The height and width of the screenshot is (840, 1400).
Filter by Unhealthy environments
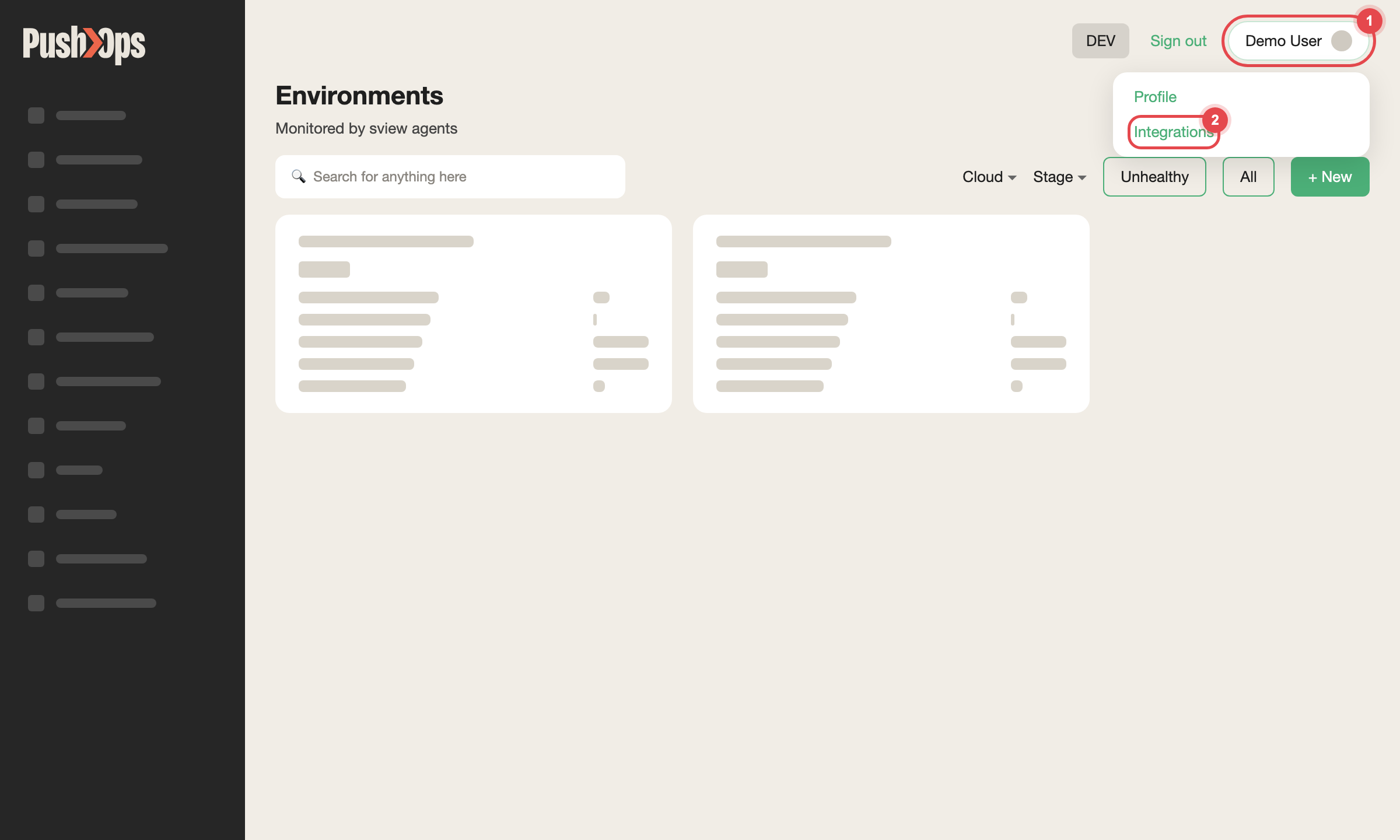(x=1154, y=177)
